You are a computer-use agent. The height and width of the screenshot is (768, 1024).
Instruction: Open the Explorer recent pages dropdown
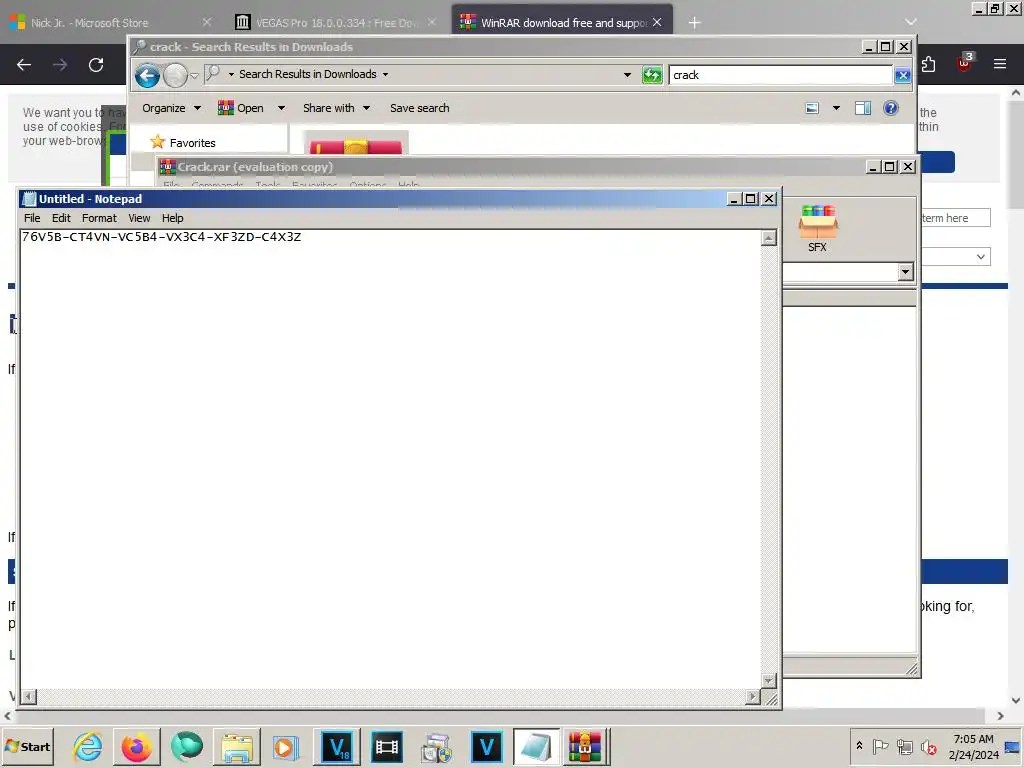point(195,76)
